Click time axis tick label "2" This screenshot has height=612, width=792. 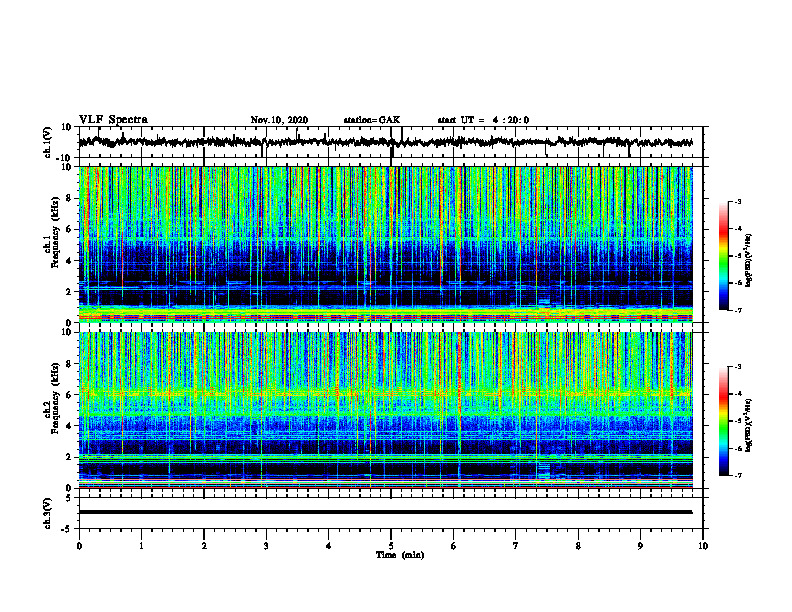click(204, 546)
